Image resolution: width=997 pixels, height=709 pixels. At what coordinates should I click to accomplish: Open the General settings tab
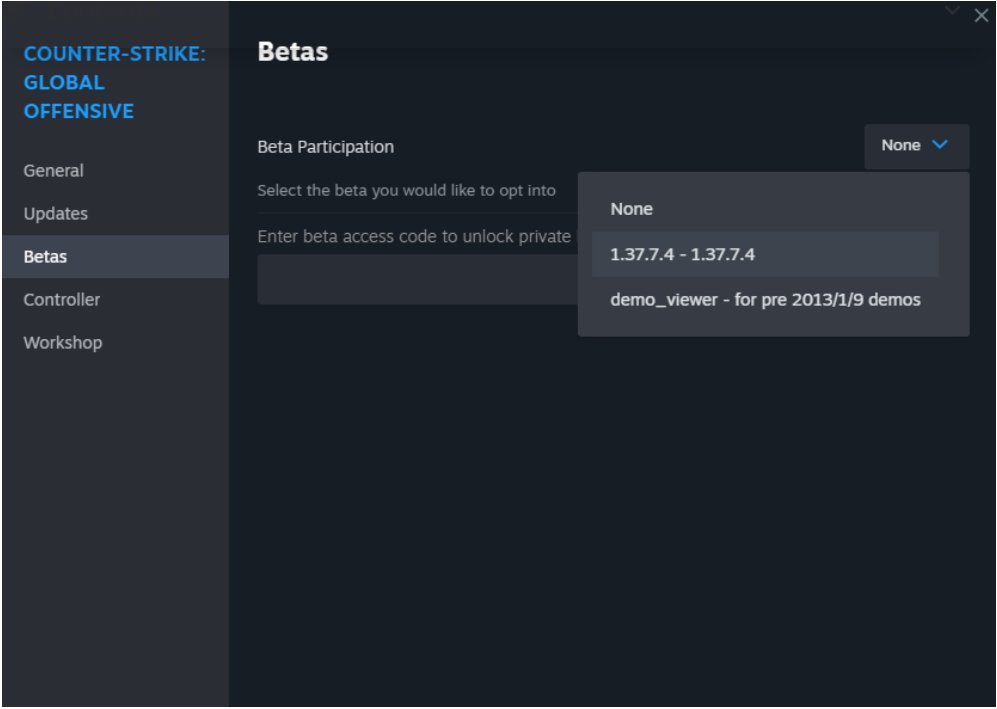54,171
